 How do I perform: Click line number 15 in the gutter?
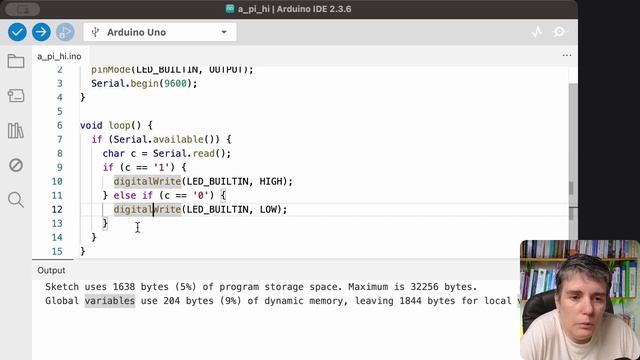point(57,251)
